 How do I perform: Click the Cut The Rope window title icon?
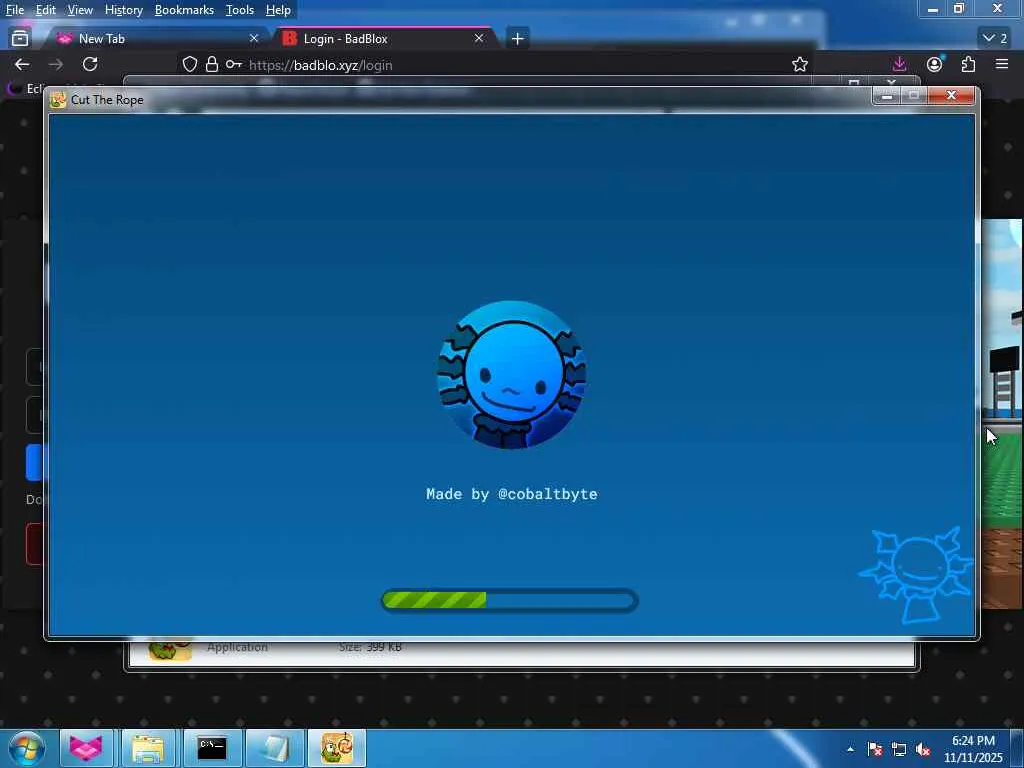coord(58,99)
